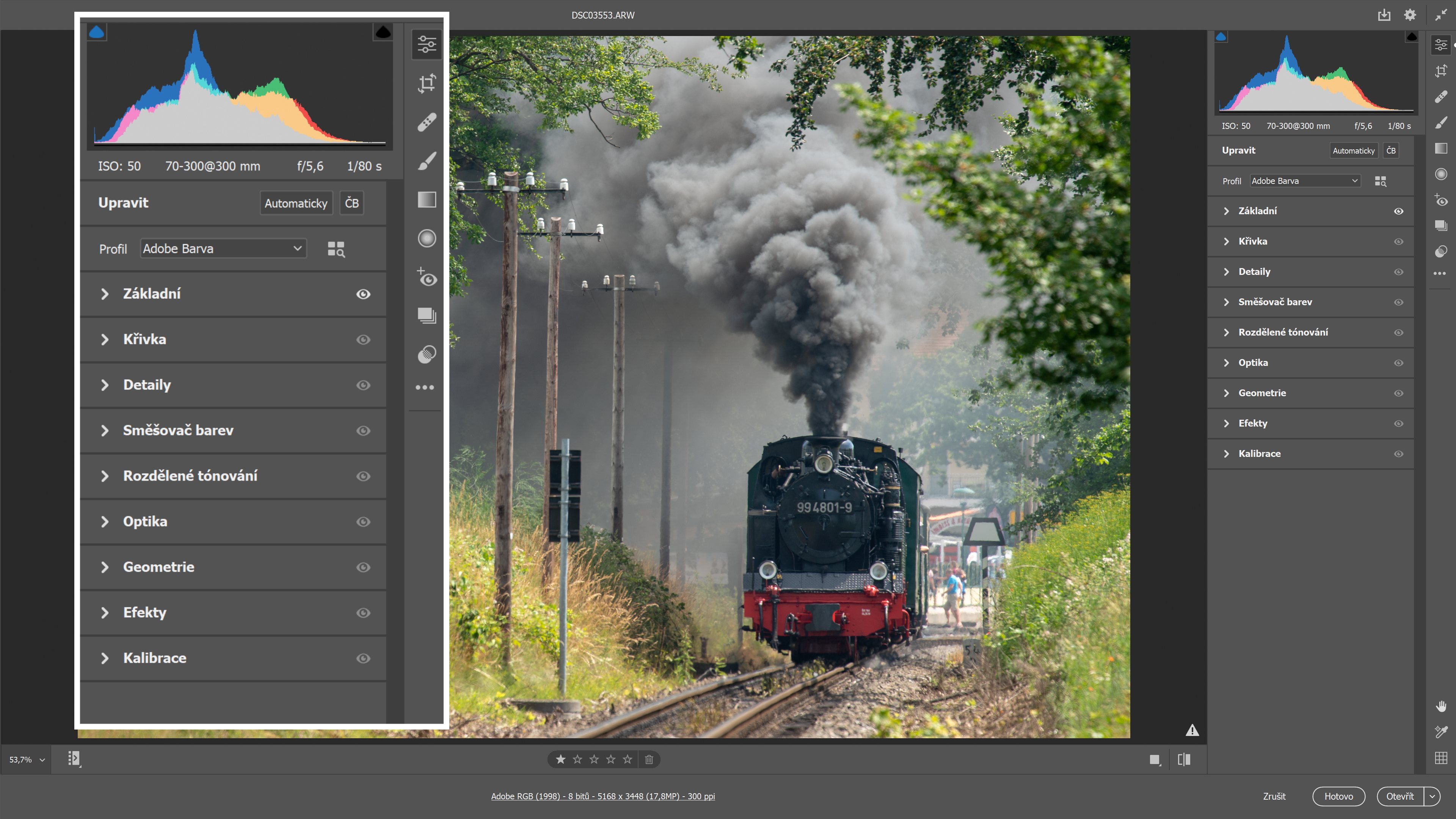Click the toggle default settings square icon
Screen dimensions: 1456x819
1155,759
